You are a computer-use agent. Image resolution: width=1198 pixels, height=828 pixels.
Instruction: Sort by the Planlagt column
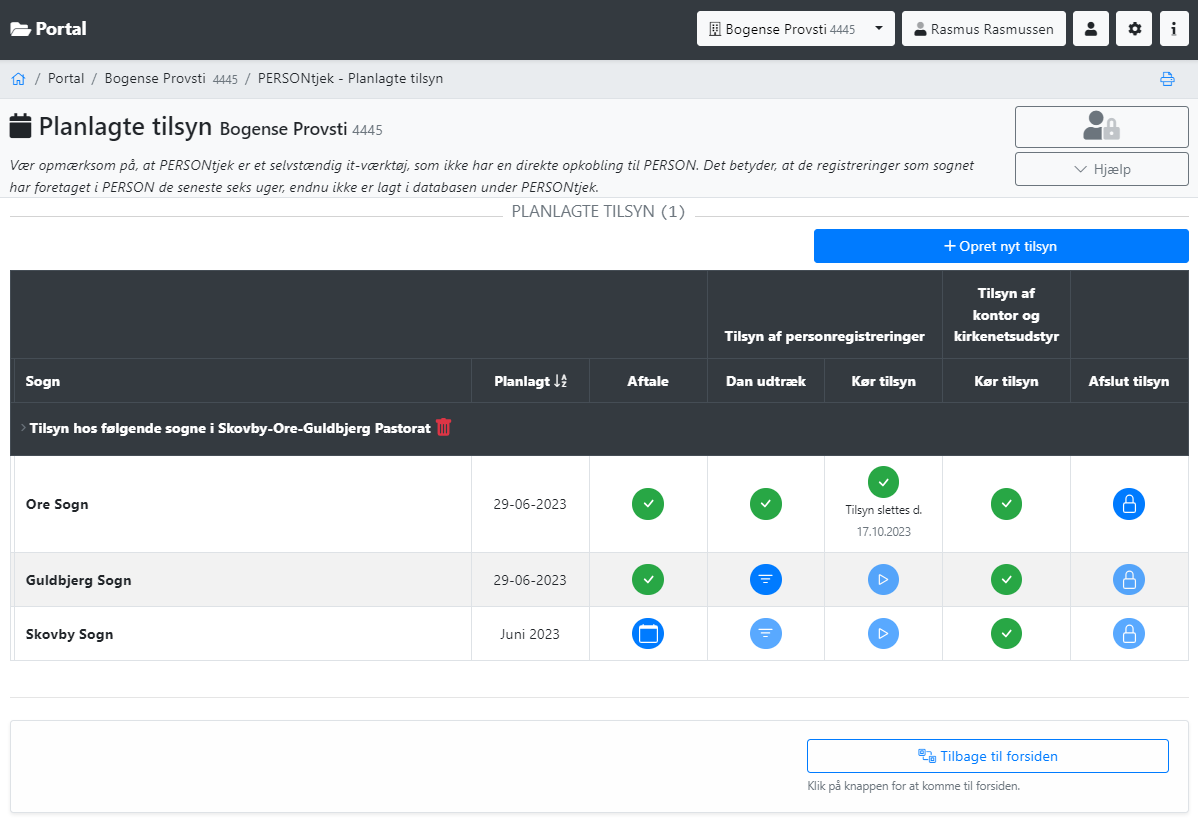click(x=530, y=381)
